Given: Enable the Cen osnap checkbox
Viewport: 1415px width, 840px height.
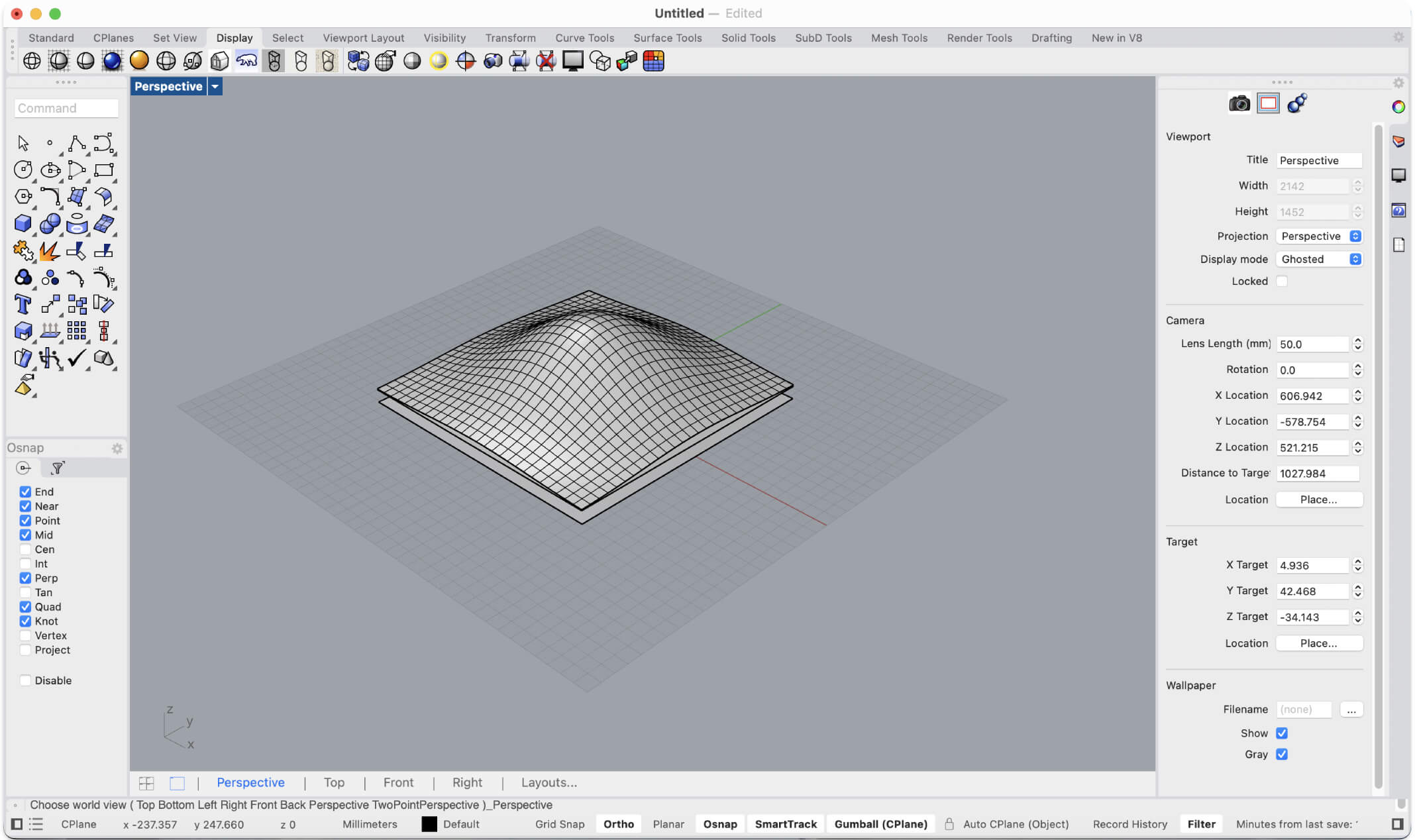Looking at the screenshot, I should click(25, 549).
